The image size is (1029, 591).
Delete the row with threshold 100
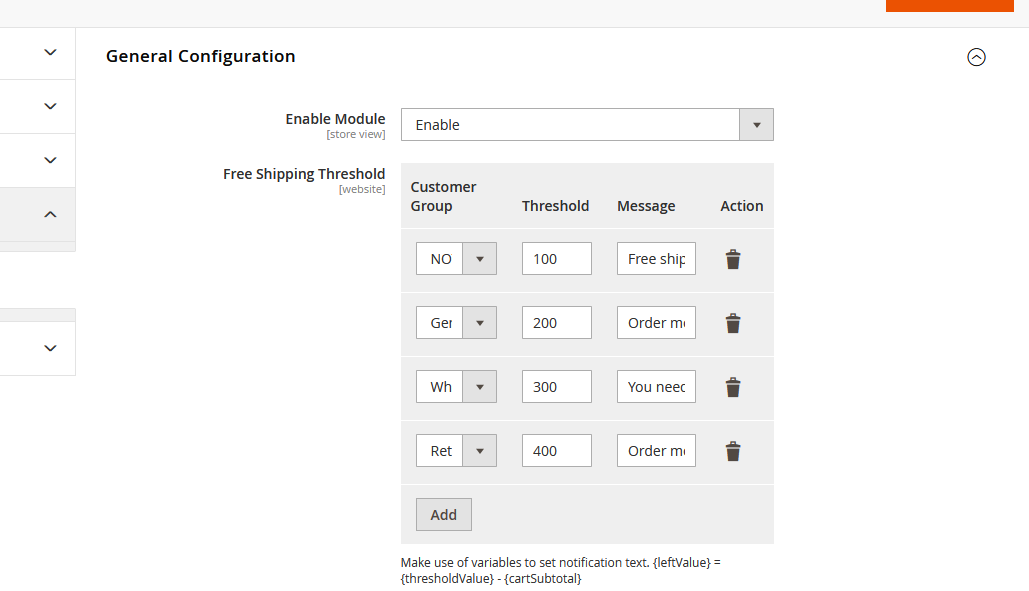pos(733,259)
